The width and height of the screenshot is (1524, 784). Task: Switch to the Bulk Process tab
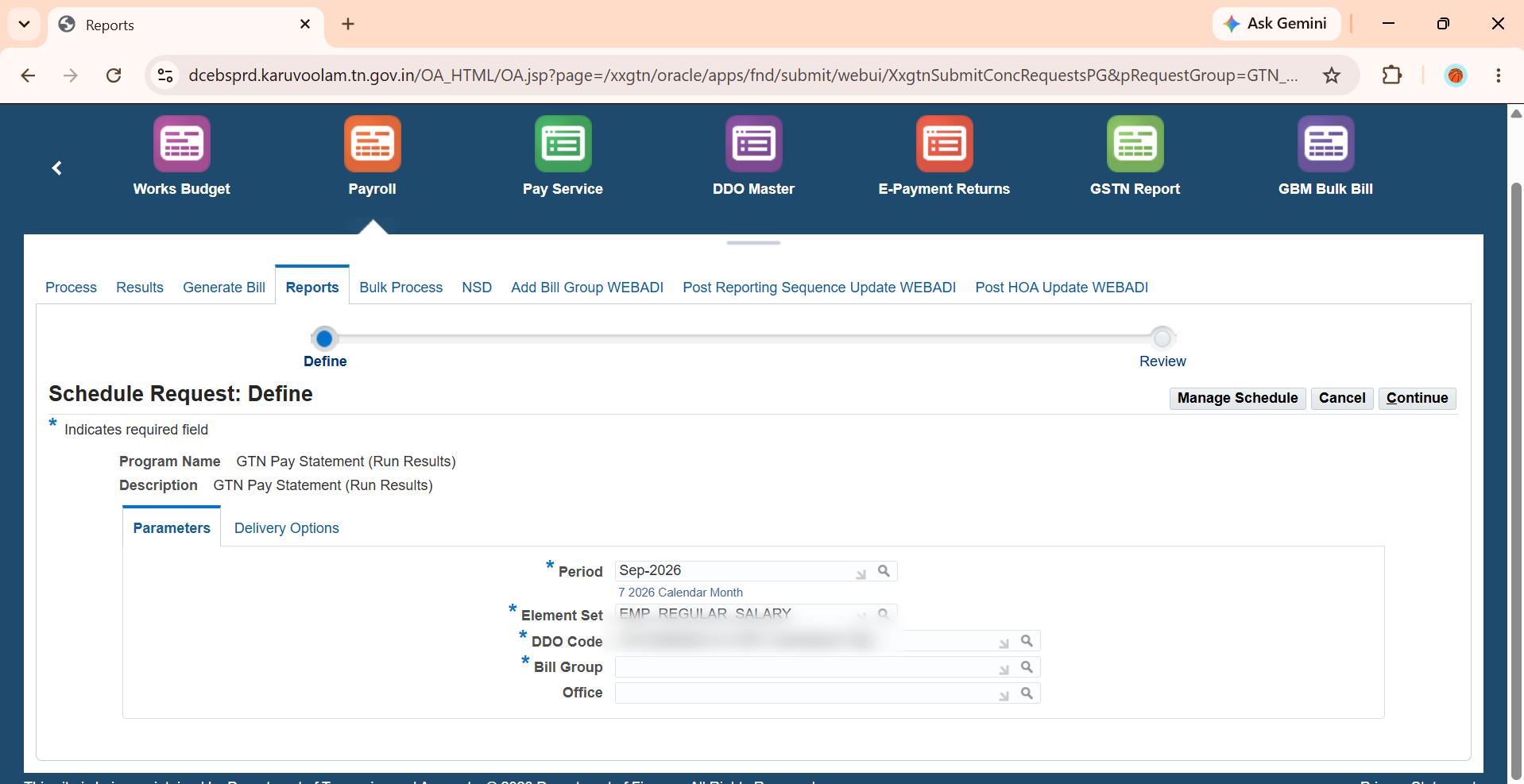pos(400,288)
